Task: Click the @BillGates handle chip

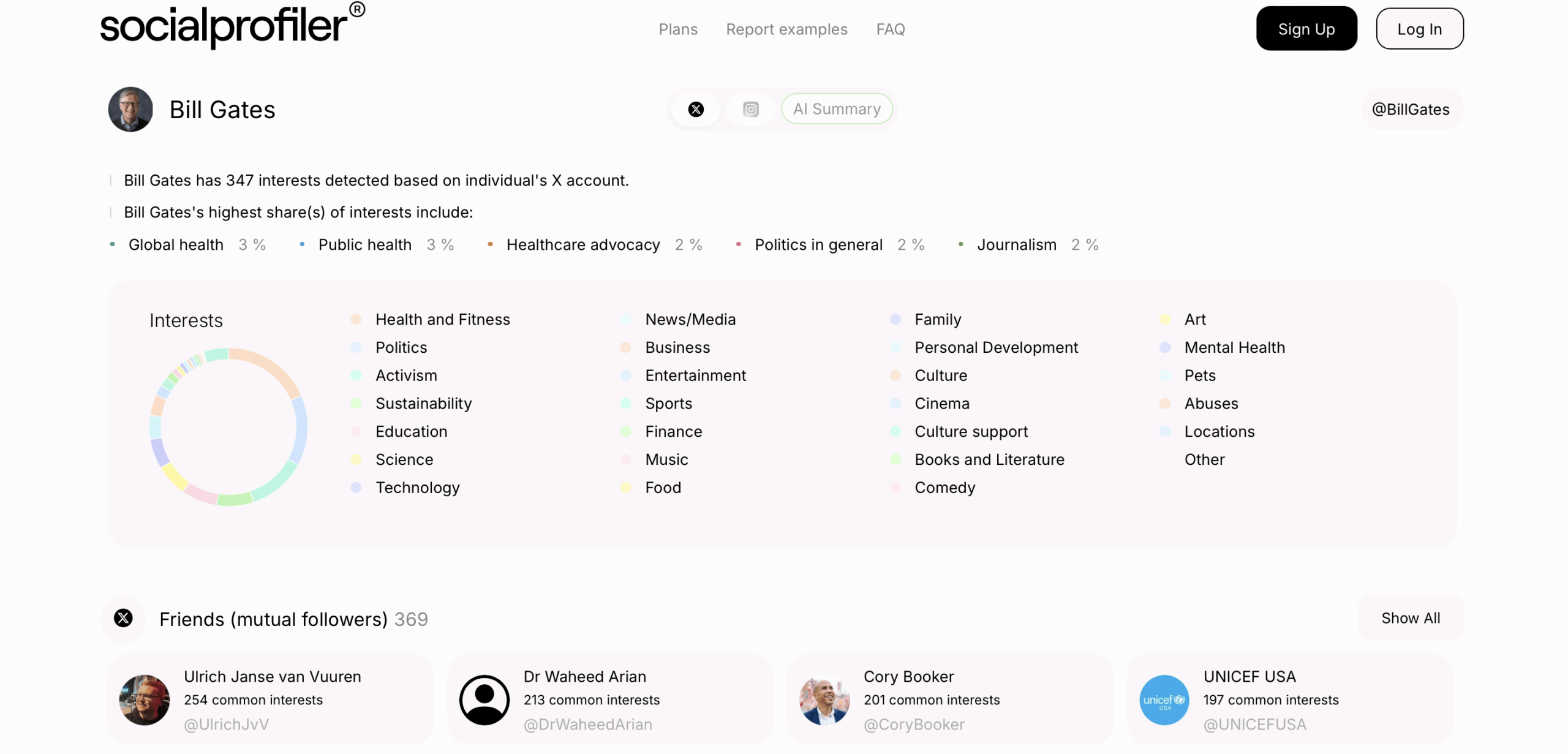Action: (1411, 109)
